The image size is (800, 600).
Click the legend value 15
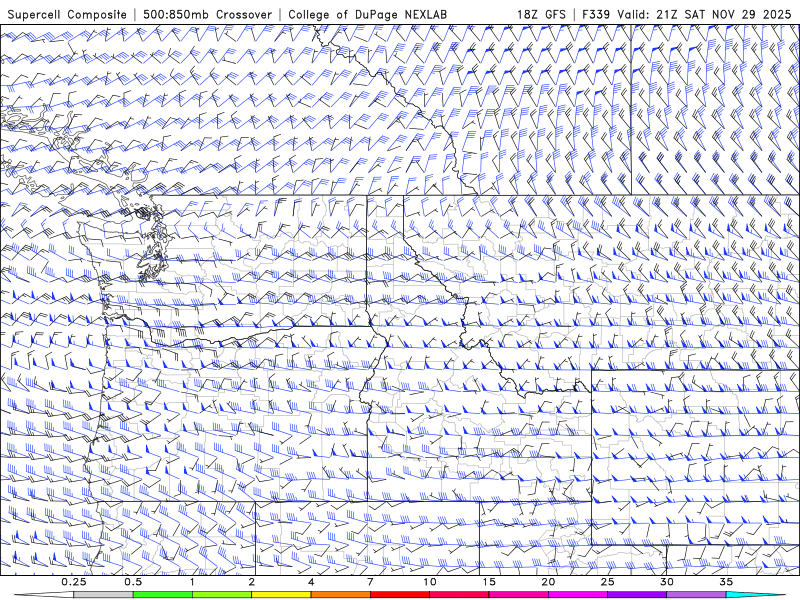pyautogui.click(x=489, y=582)
